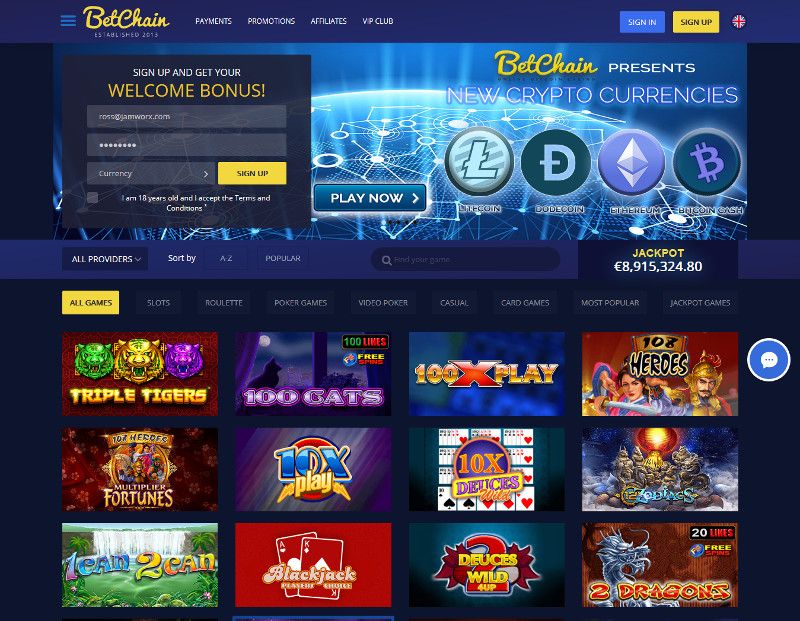Switch to the Jackpot Games tab
The image size is (800, 621).
[700, 303]
